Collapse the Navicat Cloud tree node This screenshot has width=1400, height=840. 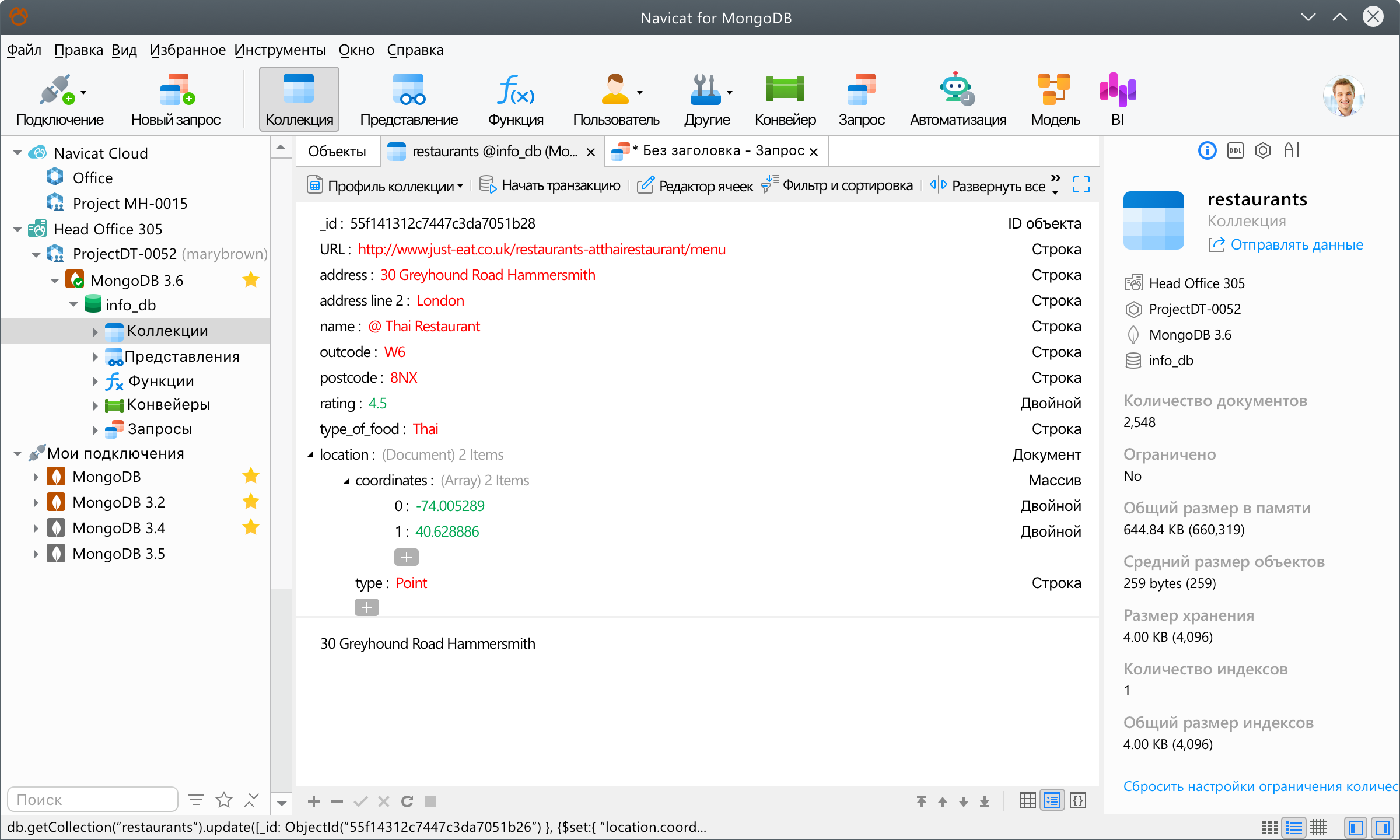[17, 153]
